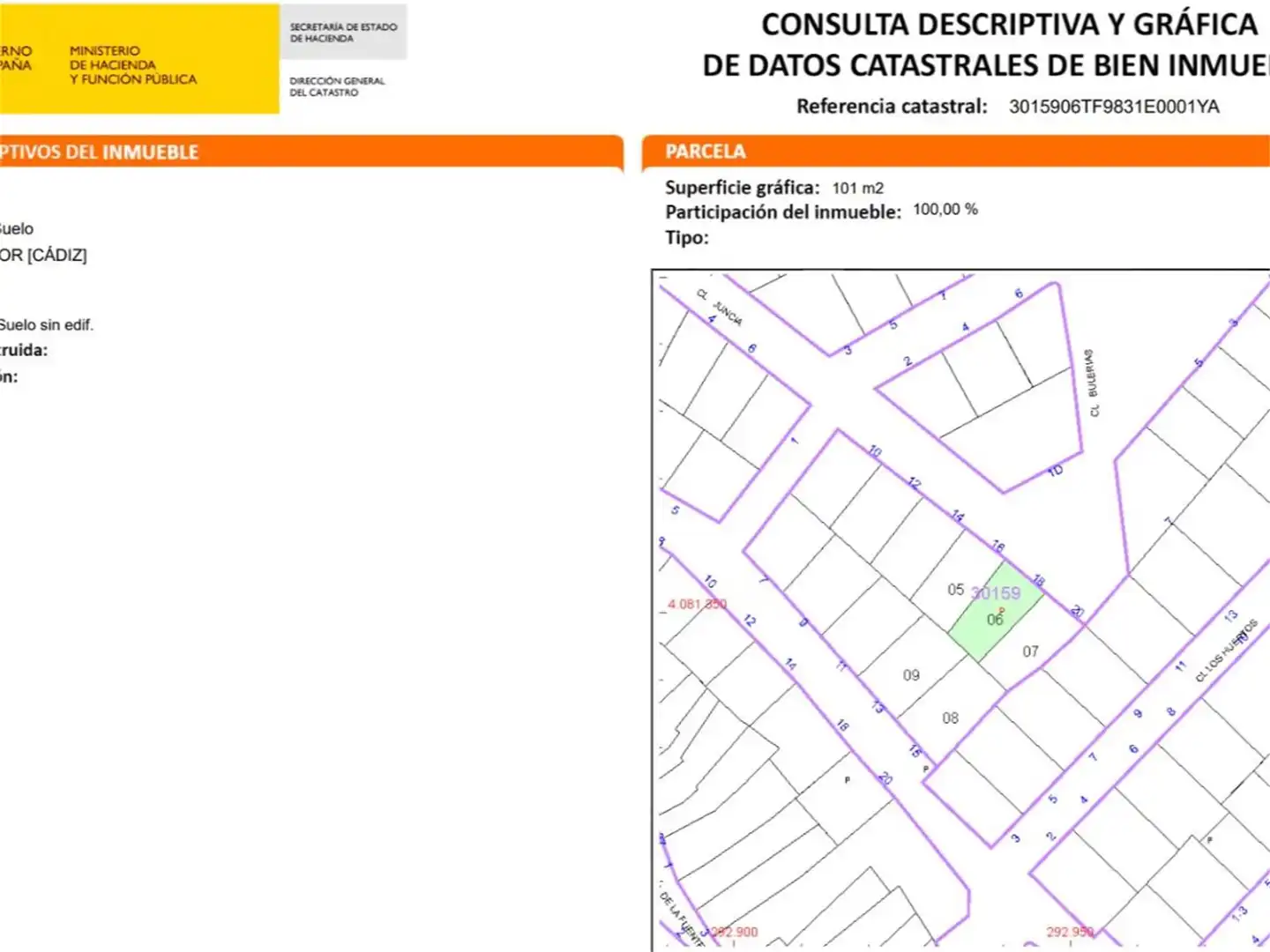Click the 'Tipo:' label

[687, 238]
